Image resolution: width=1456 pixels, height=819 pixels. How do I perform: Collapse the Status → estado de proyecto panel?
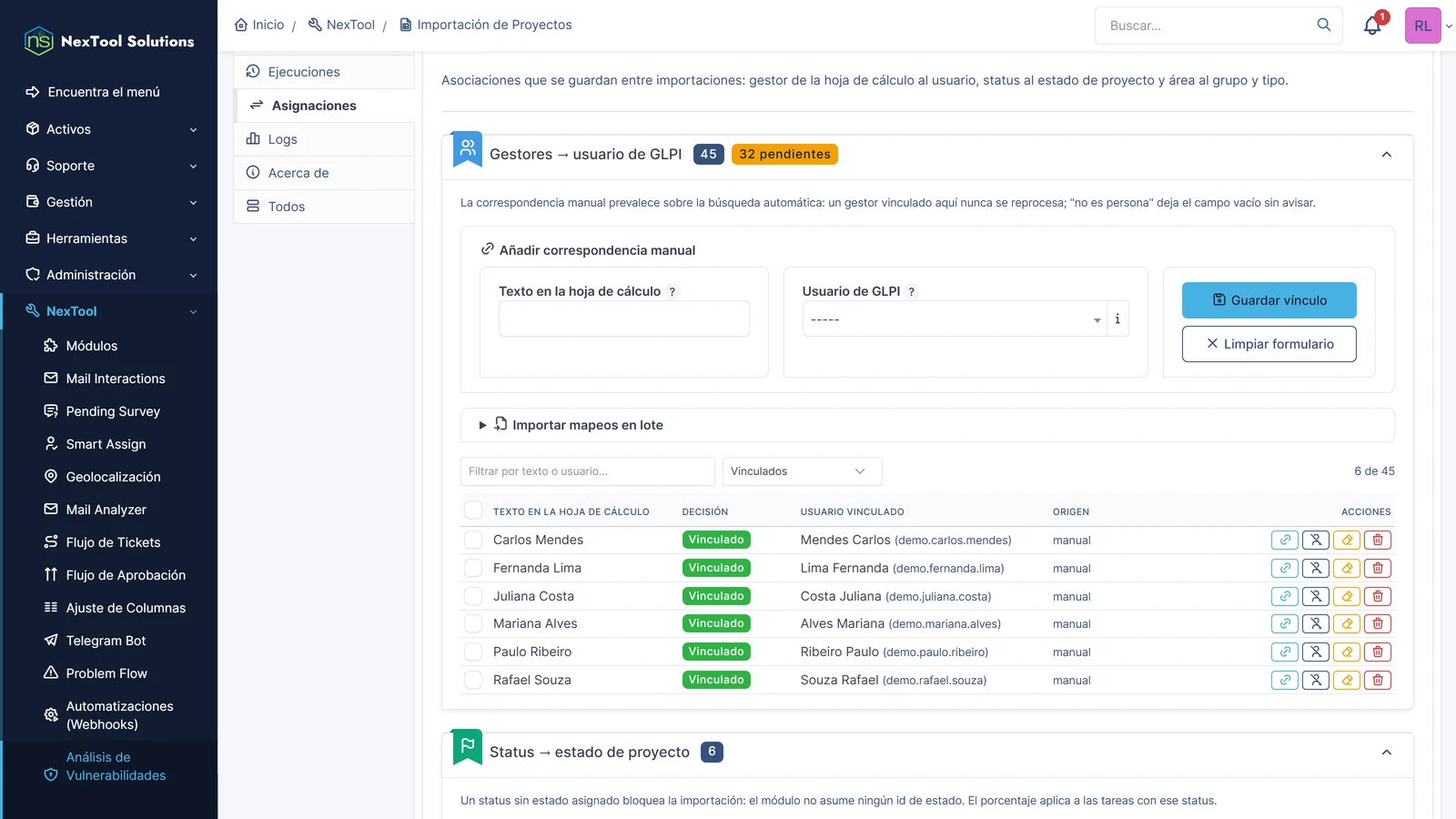point(1386,753)
